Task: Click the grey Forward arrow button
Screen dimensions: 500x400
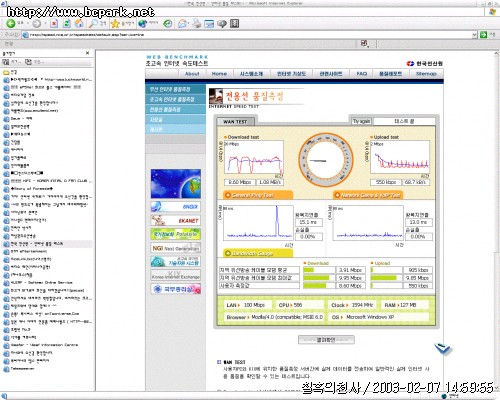Action: [37, 24]
